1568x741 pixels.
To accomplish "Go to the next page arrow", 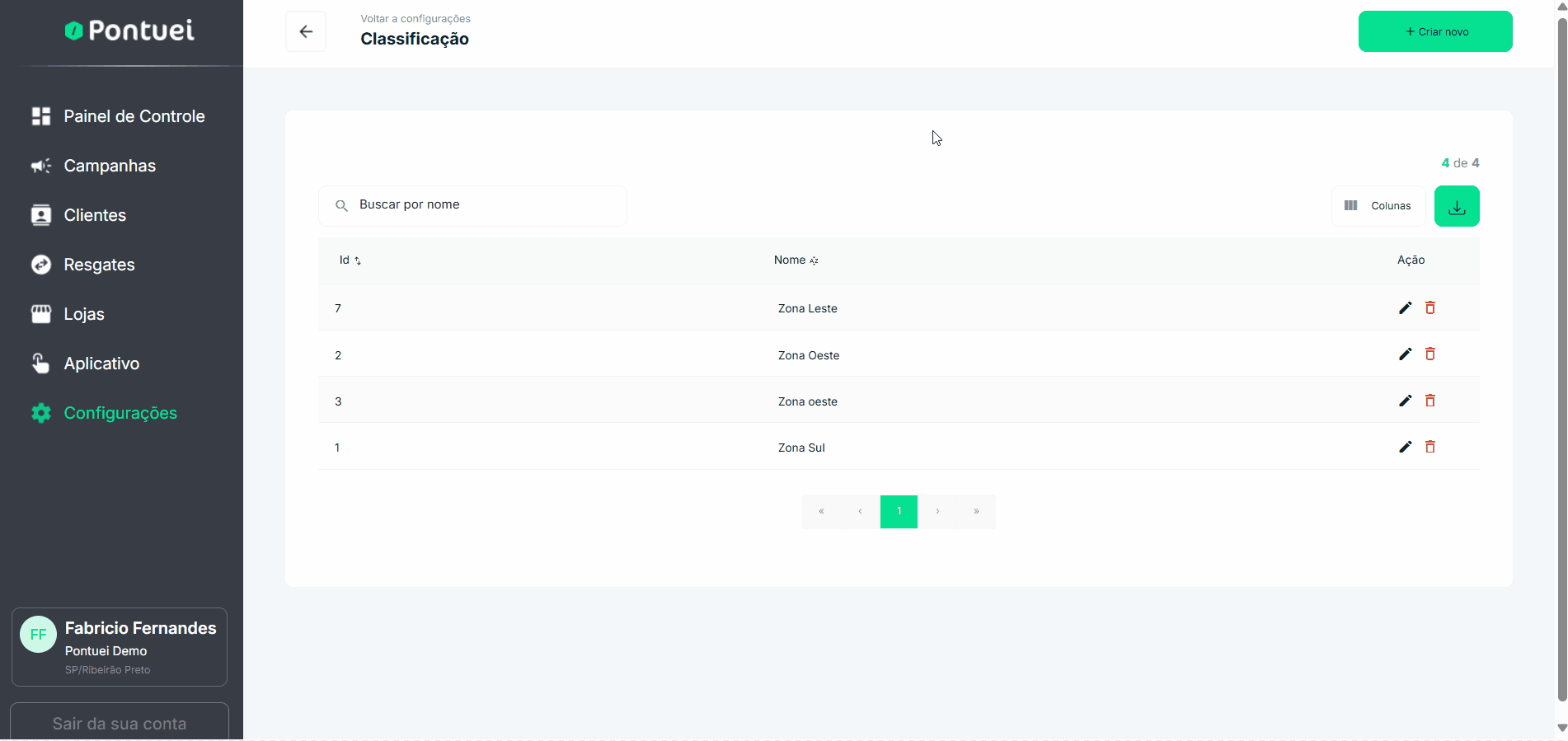I will pyautogui.click(x=937, y=512).
